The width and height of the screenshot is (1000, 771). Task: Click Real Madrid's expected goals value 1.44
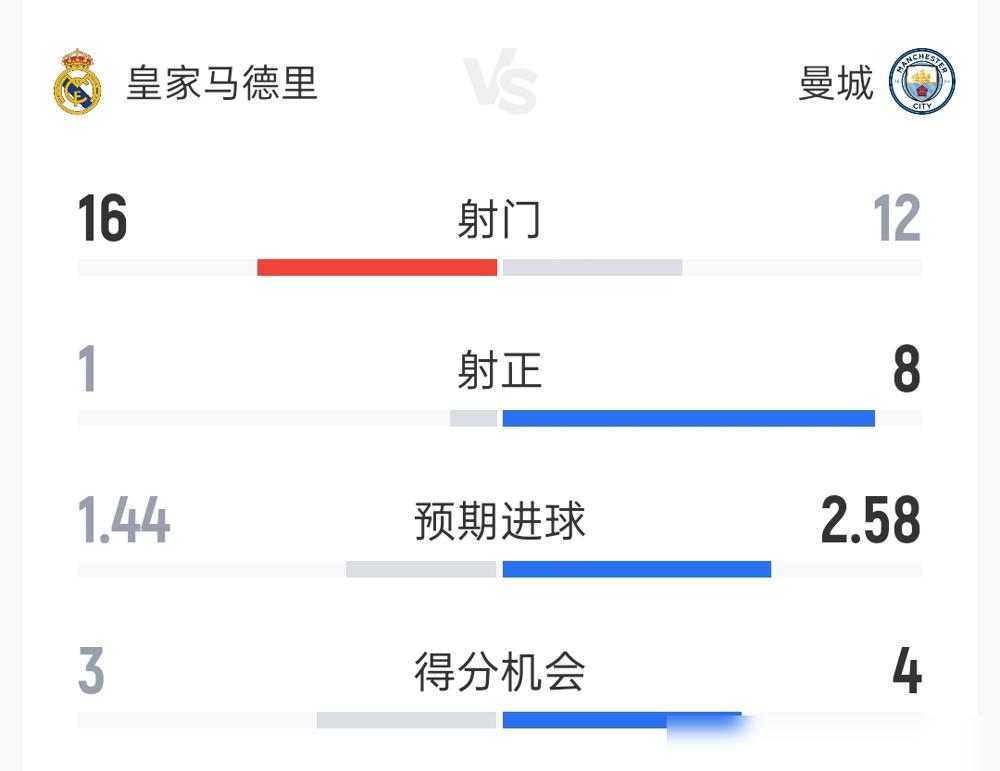click(x=124, y=520)
